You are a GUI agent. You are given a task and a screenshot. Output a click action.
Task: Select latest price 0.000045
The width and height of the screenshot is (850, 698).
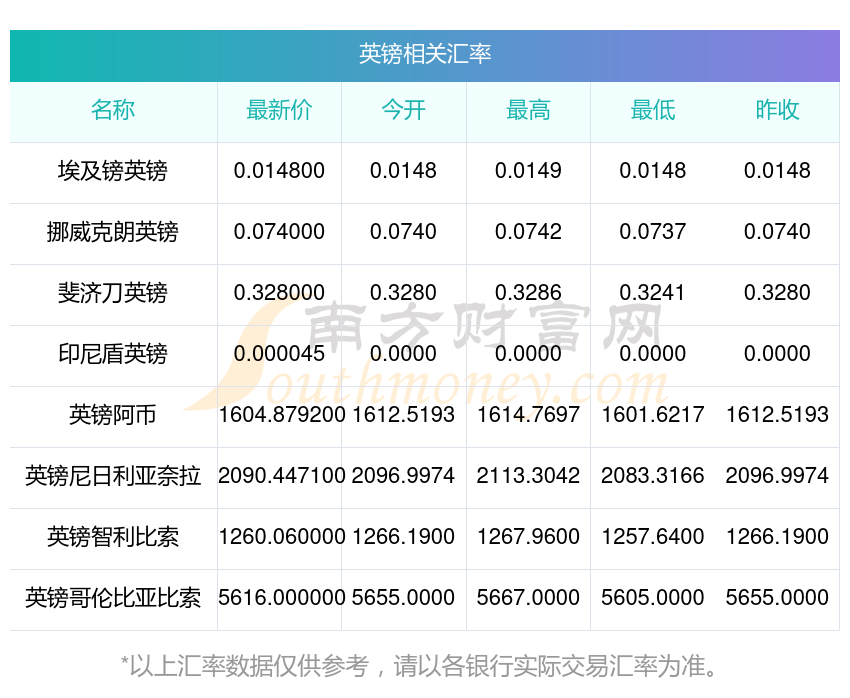(279, 354)
